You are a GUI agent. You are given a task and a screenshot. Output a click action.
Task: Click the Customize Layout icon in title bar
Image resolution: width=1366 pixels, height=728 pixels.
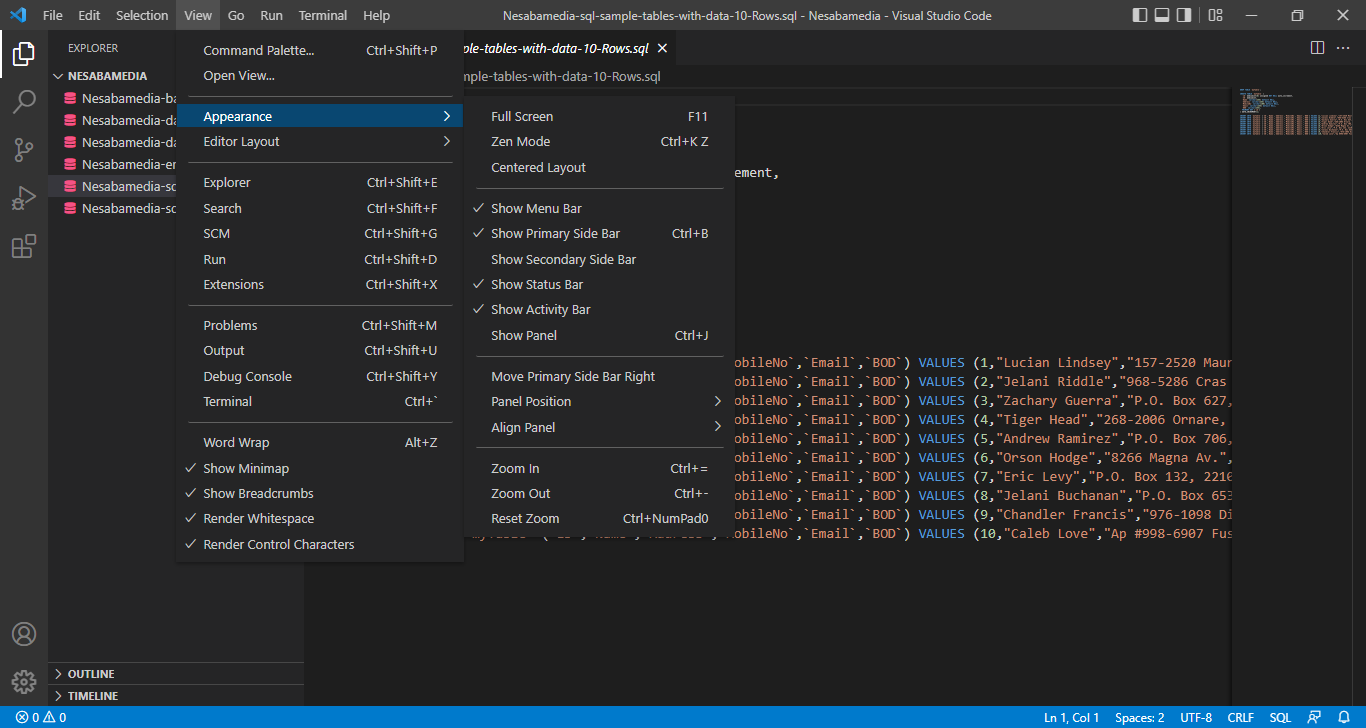[1215, 15]
